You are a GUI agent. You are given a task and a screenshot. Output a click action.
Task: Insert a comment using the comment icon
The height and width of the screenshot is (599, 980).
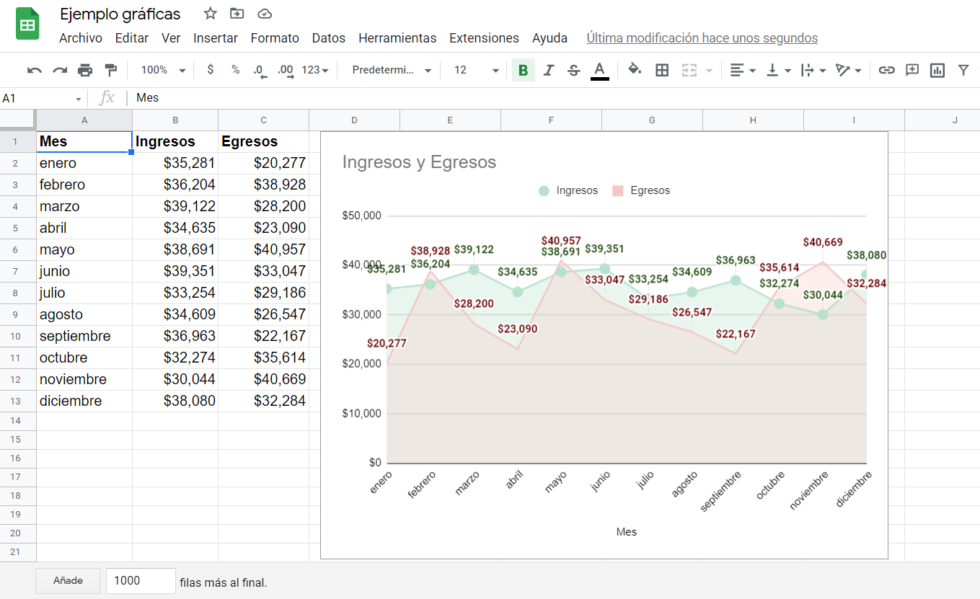click(x=911, y=70)
